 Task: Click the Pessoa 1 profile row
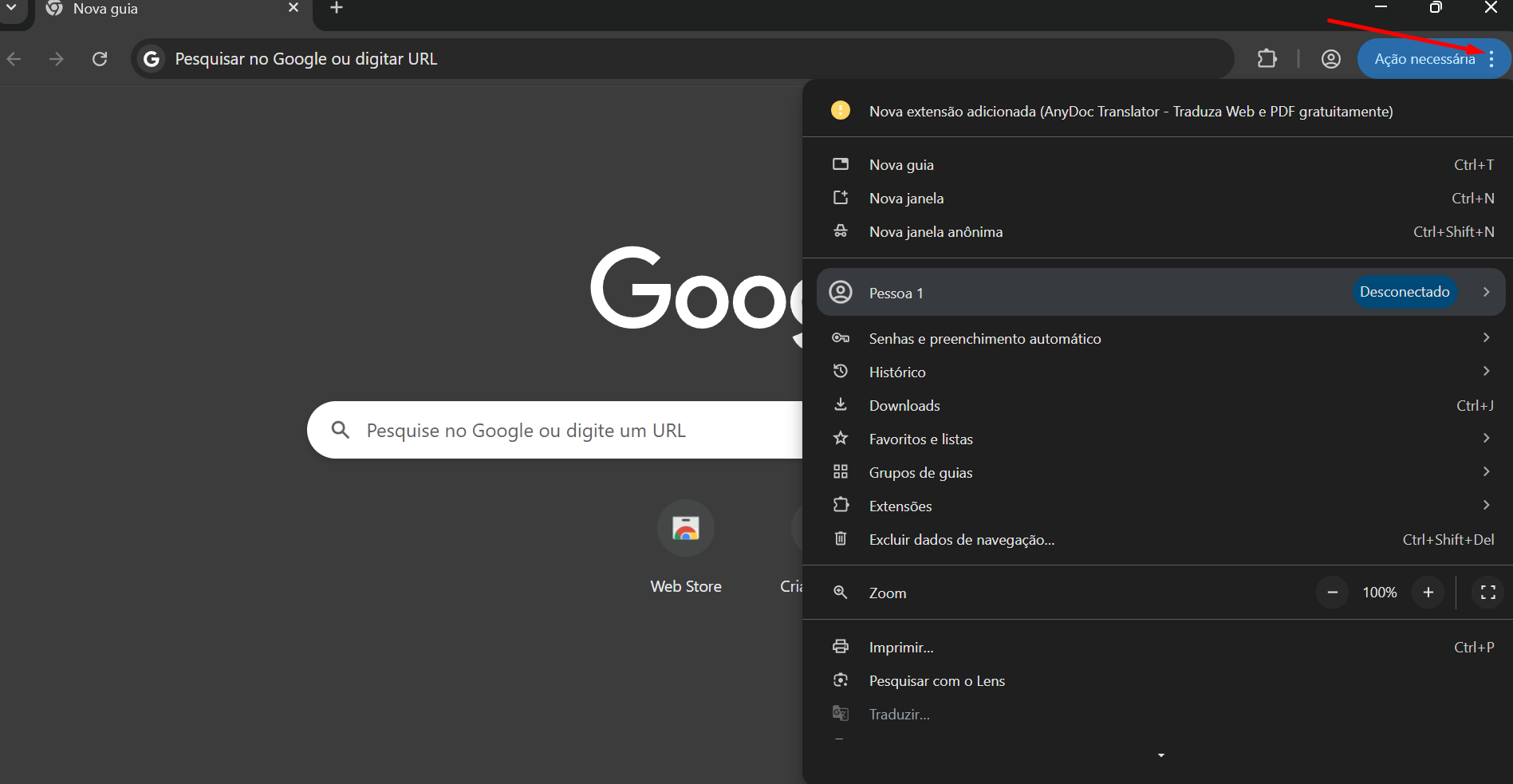(x=1160, y=292)
